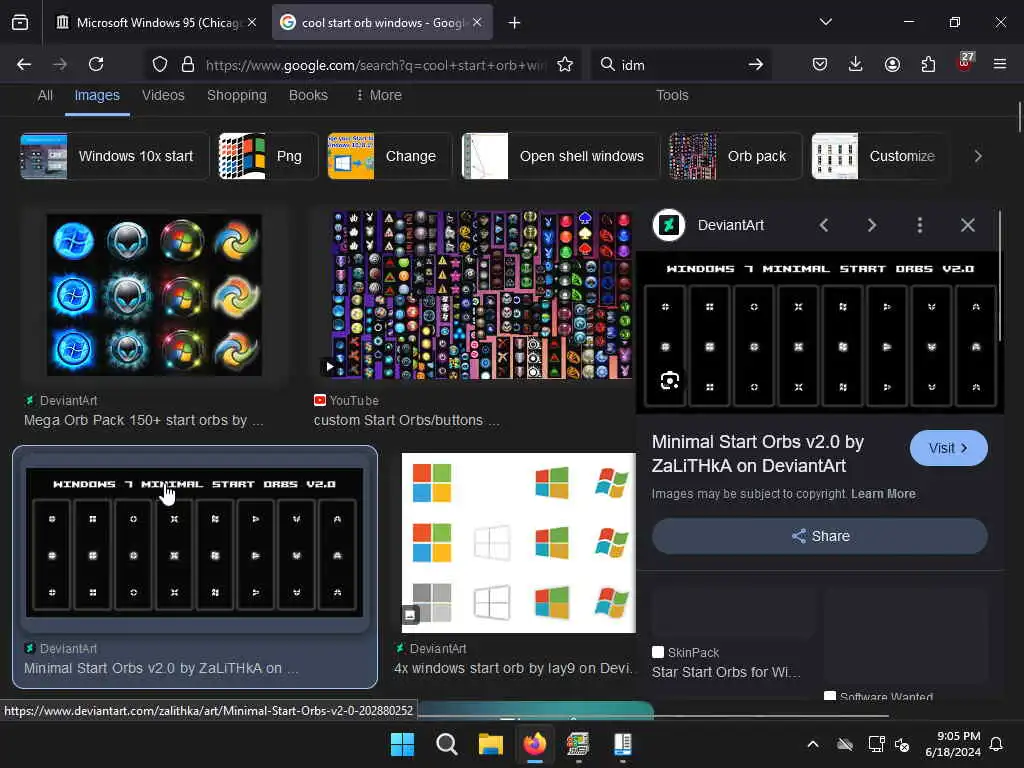
Task: Show previous image in preview panel
Action: pyautogui.click(x=824, y=225)
